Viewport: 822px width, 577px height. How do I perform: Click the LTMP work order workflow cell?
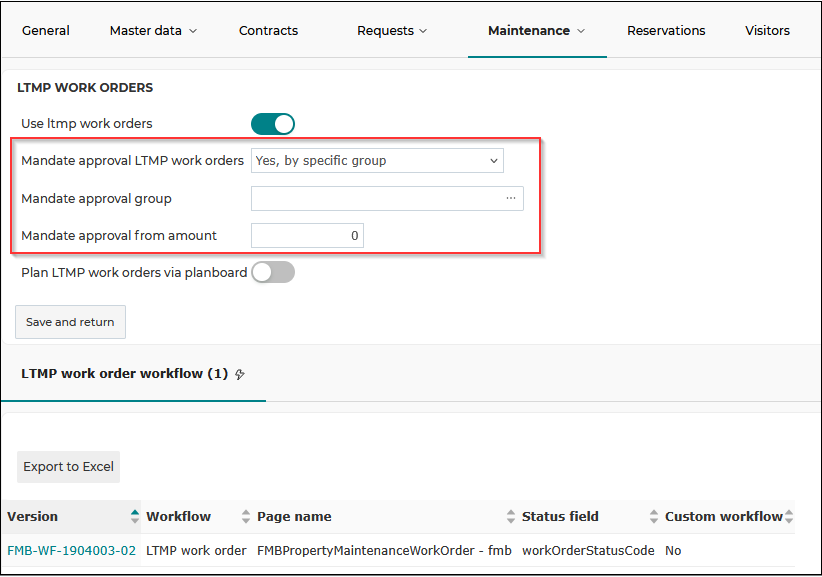pyautogui.click(x=196, y=550)
